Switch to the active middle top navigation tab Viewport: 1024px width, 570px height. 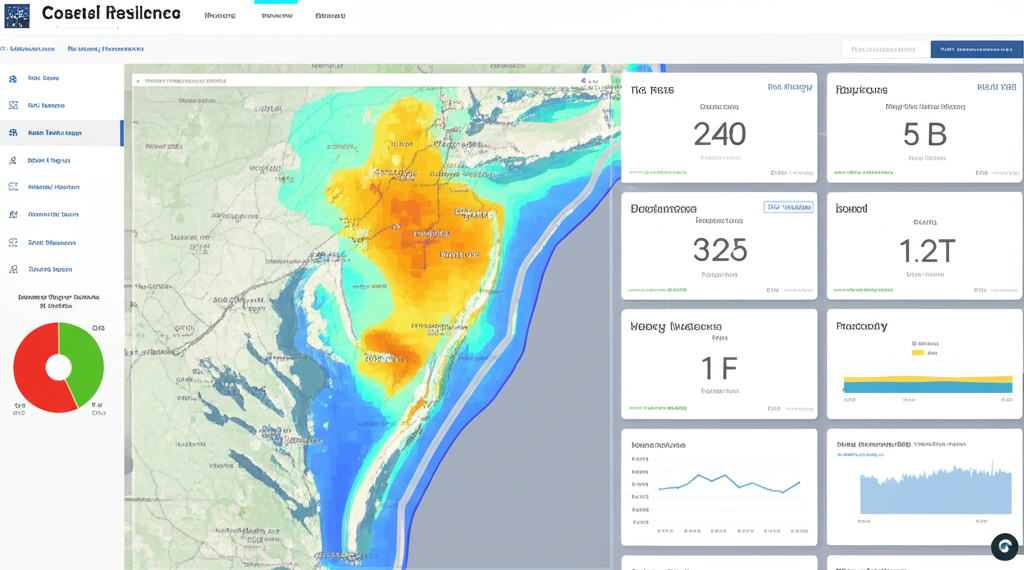pos(277,16)
